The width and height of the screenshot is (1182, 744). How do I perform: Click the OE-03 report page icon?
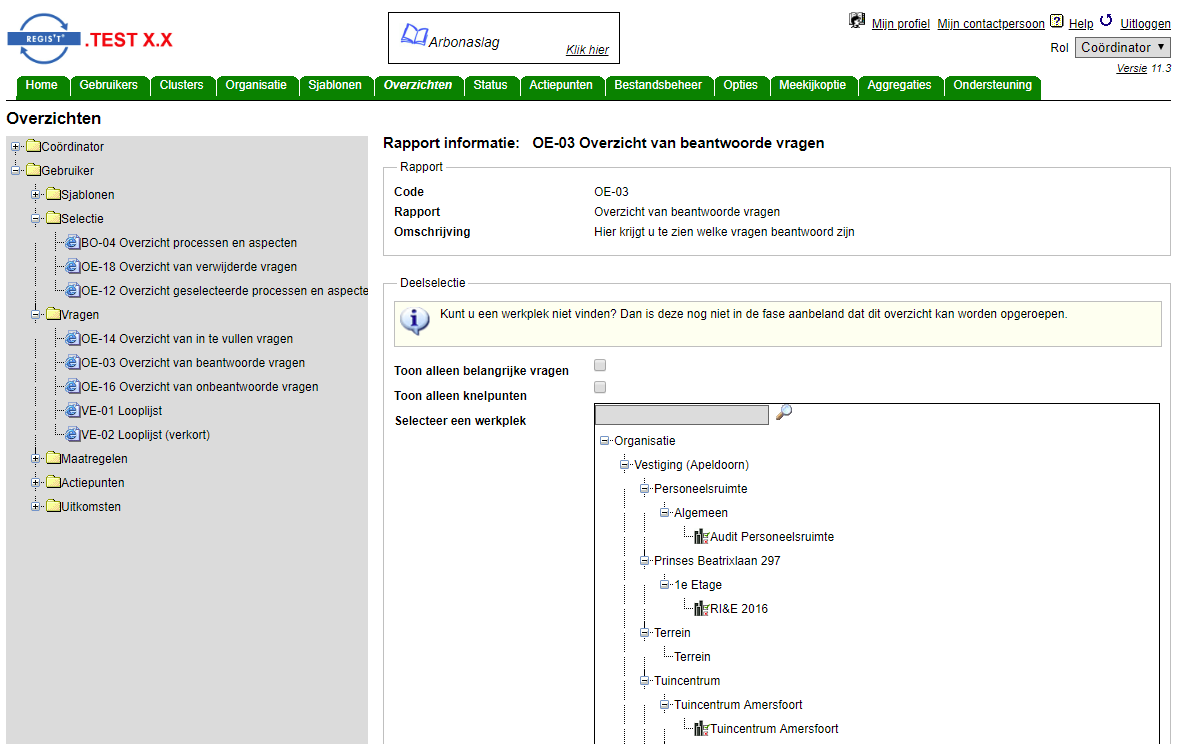72,362
